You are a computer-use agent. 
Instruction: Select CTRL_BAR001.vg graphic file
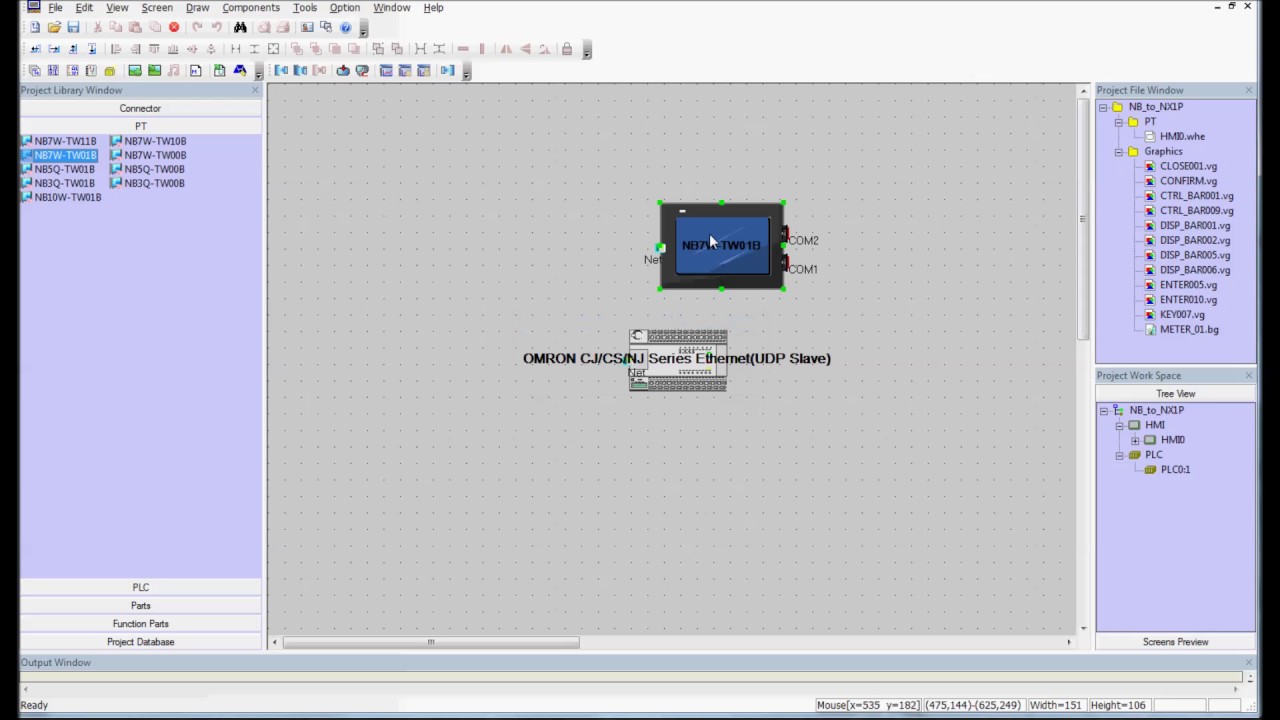tap(1190, 196)
